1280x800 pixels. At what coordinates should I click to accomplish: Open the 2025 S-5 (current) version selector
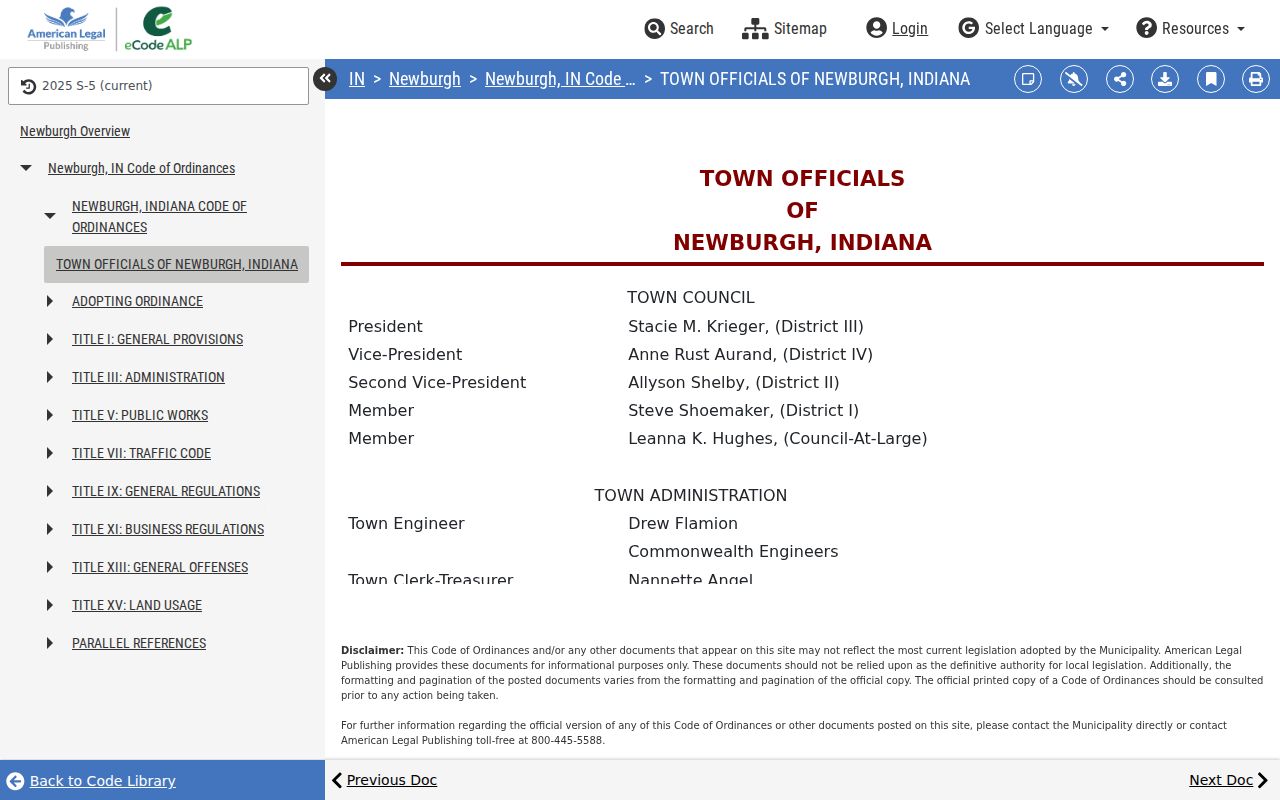click(158, 86)
